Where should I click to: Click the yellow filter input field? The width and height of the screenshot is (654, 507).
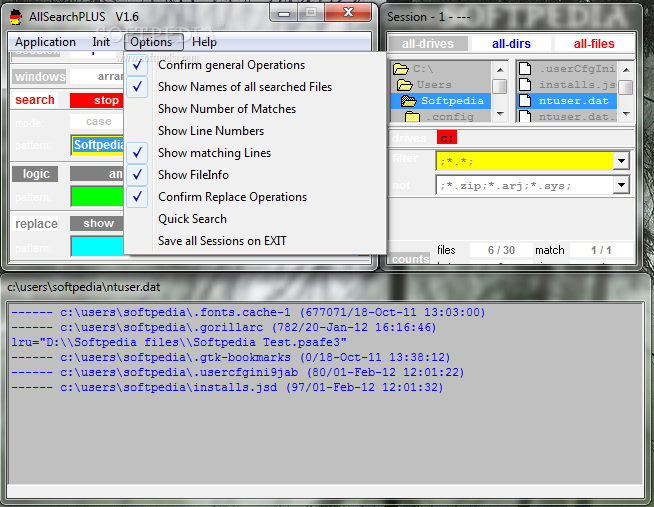click(524, 161)
